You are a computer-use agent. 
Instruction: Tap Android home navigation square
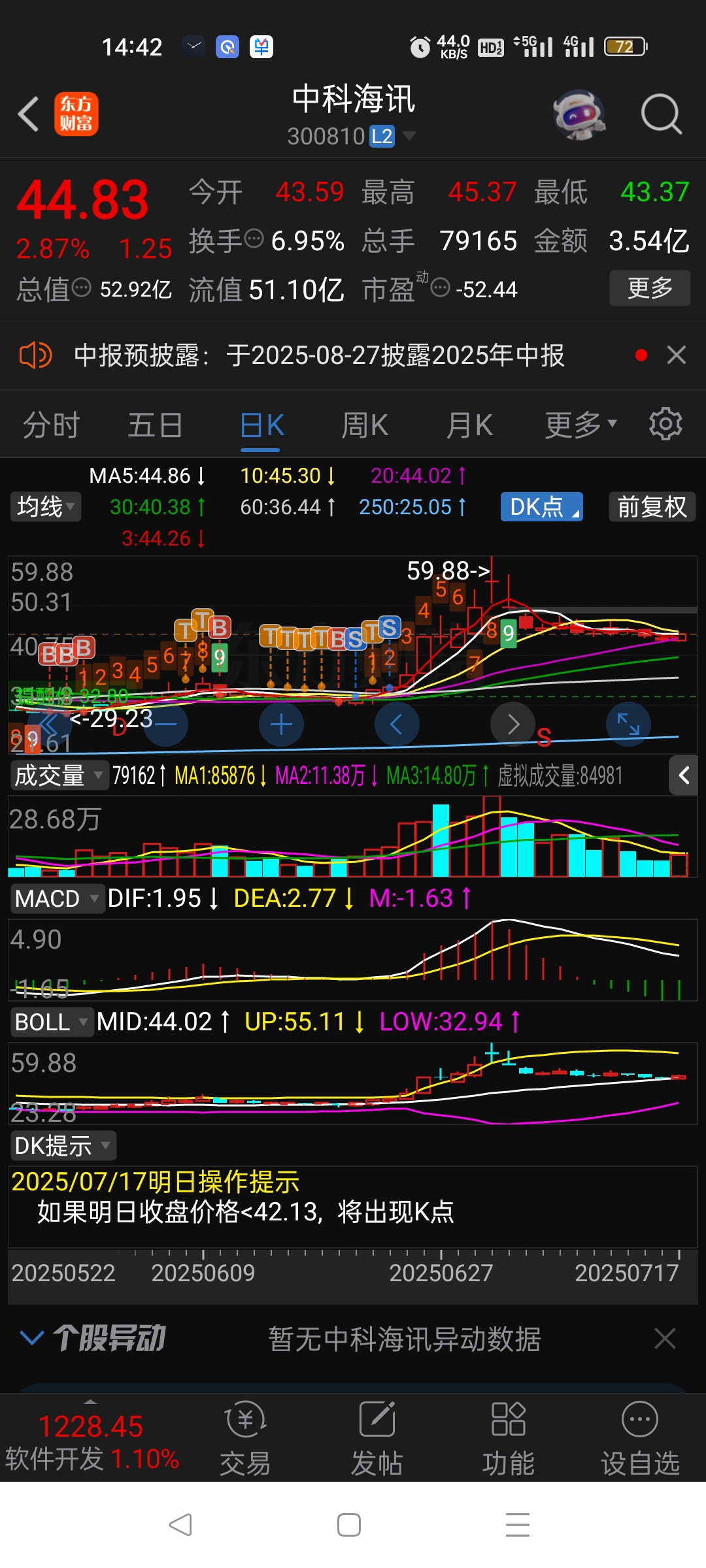point(349,1525)
